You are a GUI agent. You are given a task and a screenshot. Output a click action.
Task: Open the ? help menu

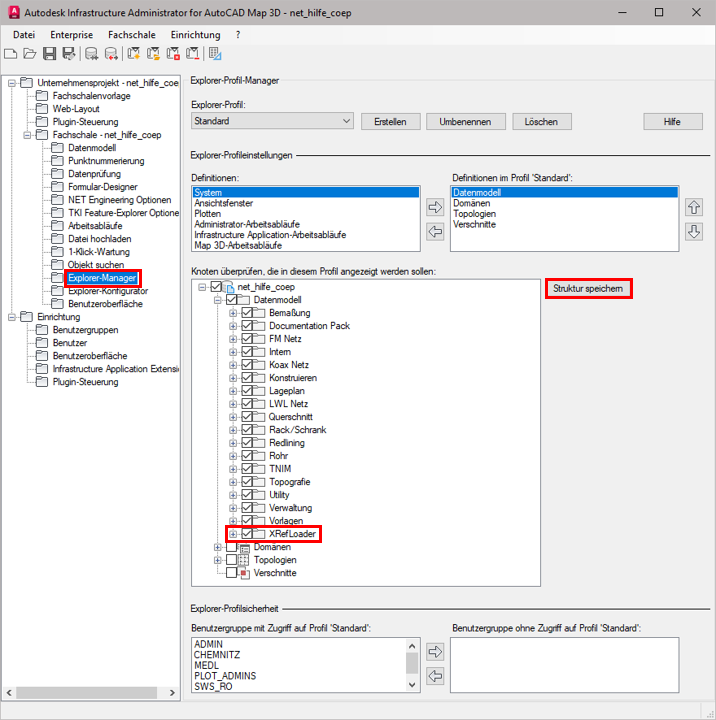pos(238,35)
